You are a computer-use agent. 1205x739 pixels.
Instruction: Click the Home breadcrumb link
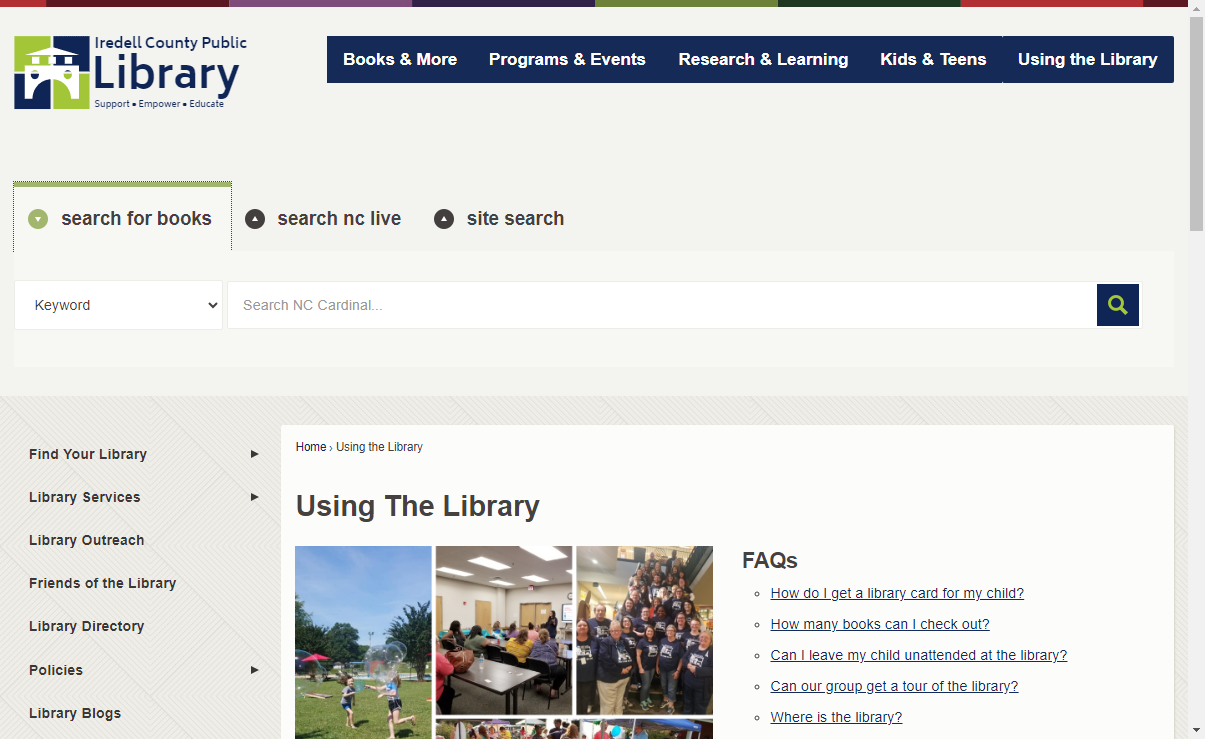coord(311,447)
